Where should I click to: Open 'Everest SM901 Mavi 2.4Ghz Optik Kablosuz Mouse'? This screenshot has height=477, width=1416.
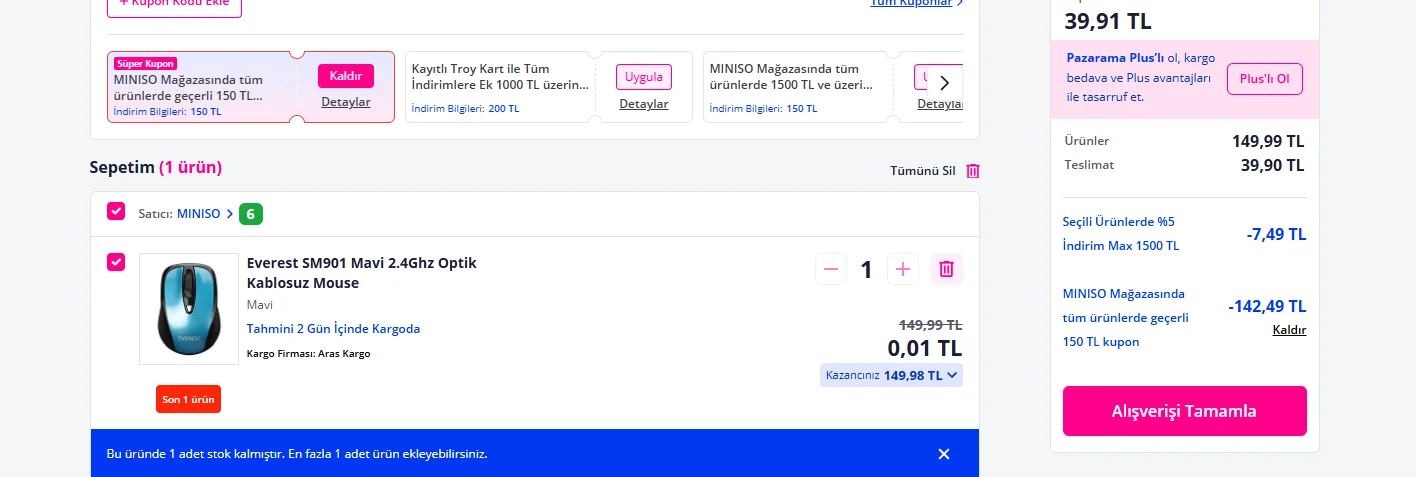click(x=362, y=273)
